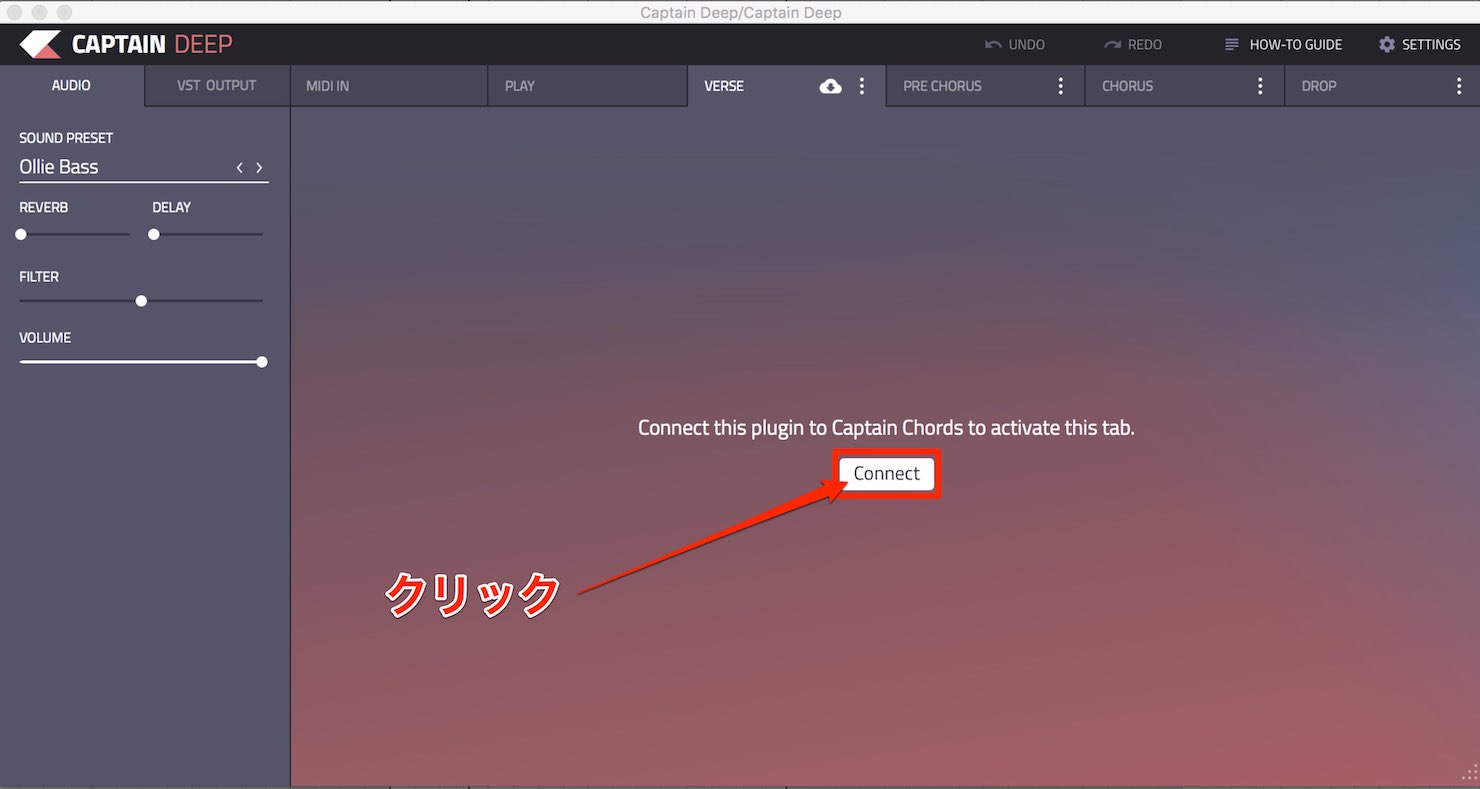Click the FILTER slider handle
The image size is (1480, 789).
click(x=141, y=301)
